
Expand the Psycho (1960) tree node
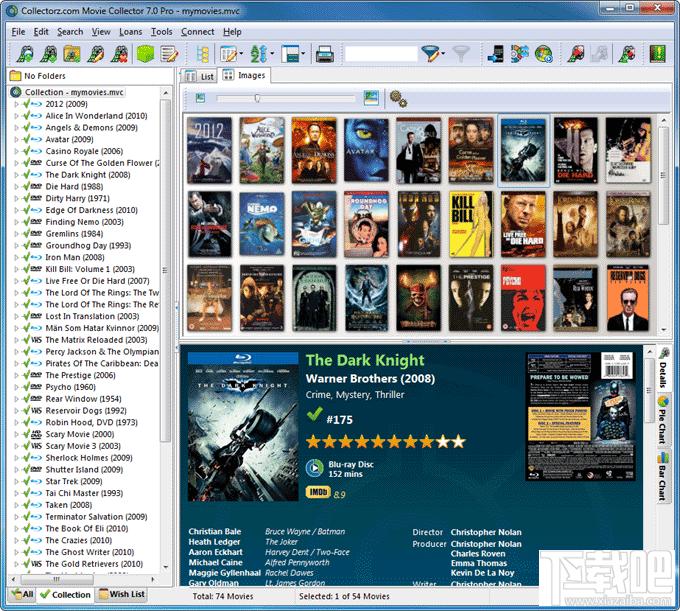[x=16, y=387]
